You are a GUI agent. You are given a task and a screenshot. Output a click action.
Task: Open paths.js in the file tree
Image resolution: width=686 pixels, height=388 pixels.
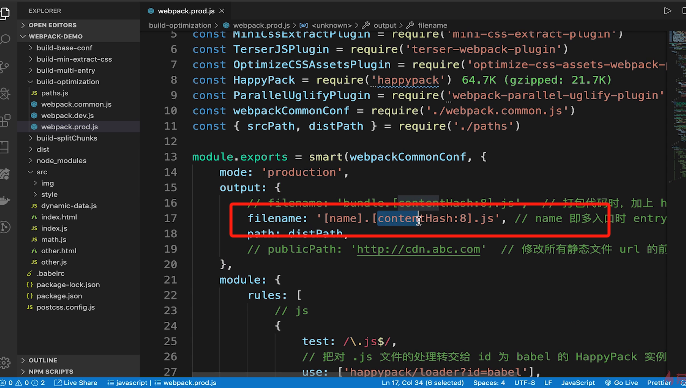coord(79,93)
